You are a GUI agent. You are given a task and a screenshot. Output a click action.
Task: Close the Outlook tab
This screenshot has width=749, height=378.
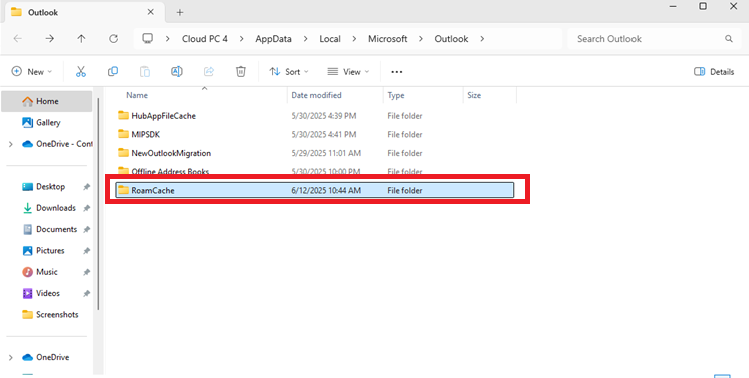tap(150, 12)
